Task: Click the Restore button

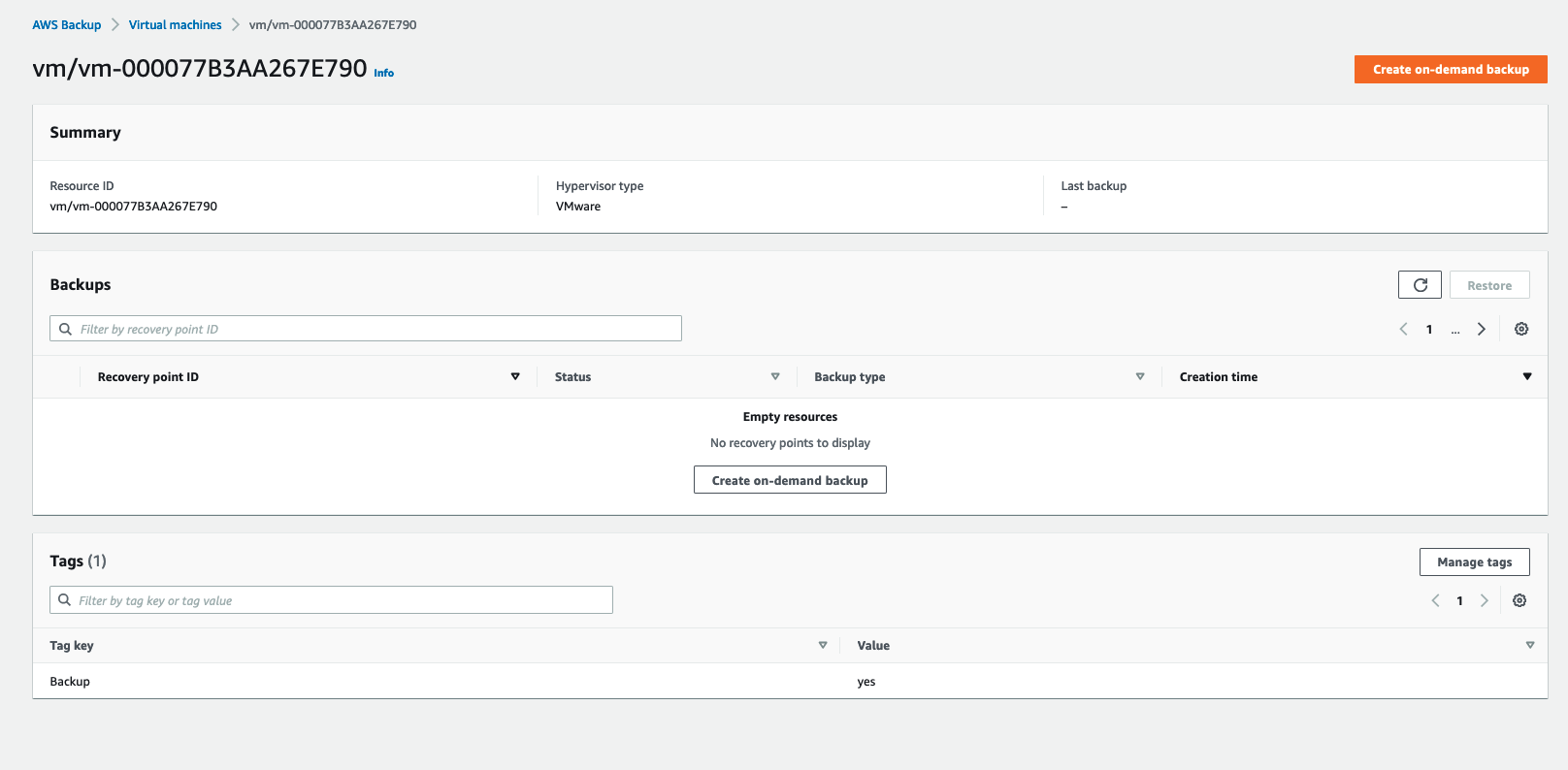Action: [1489, 285]
